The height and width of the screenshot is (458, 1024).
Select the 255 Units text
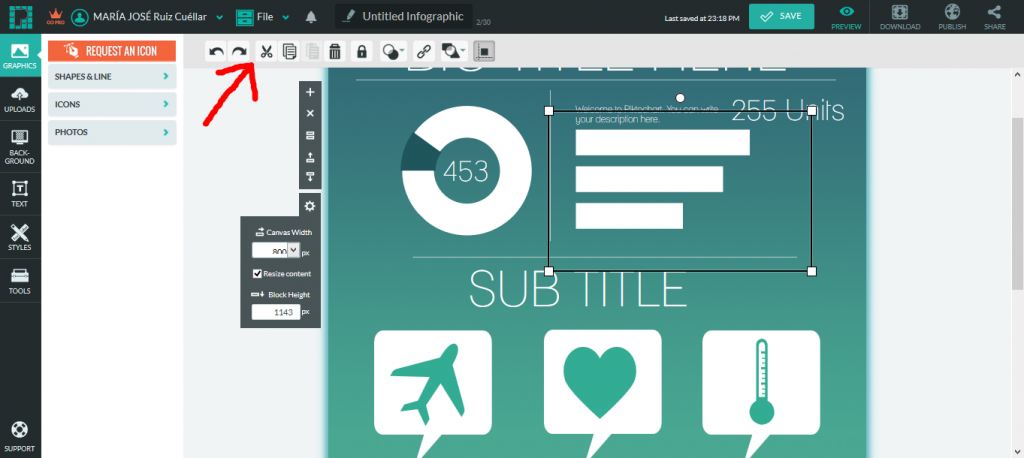pos(788,110)
